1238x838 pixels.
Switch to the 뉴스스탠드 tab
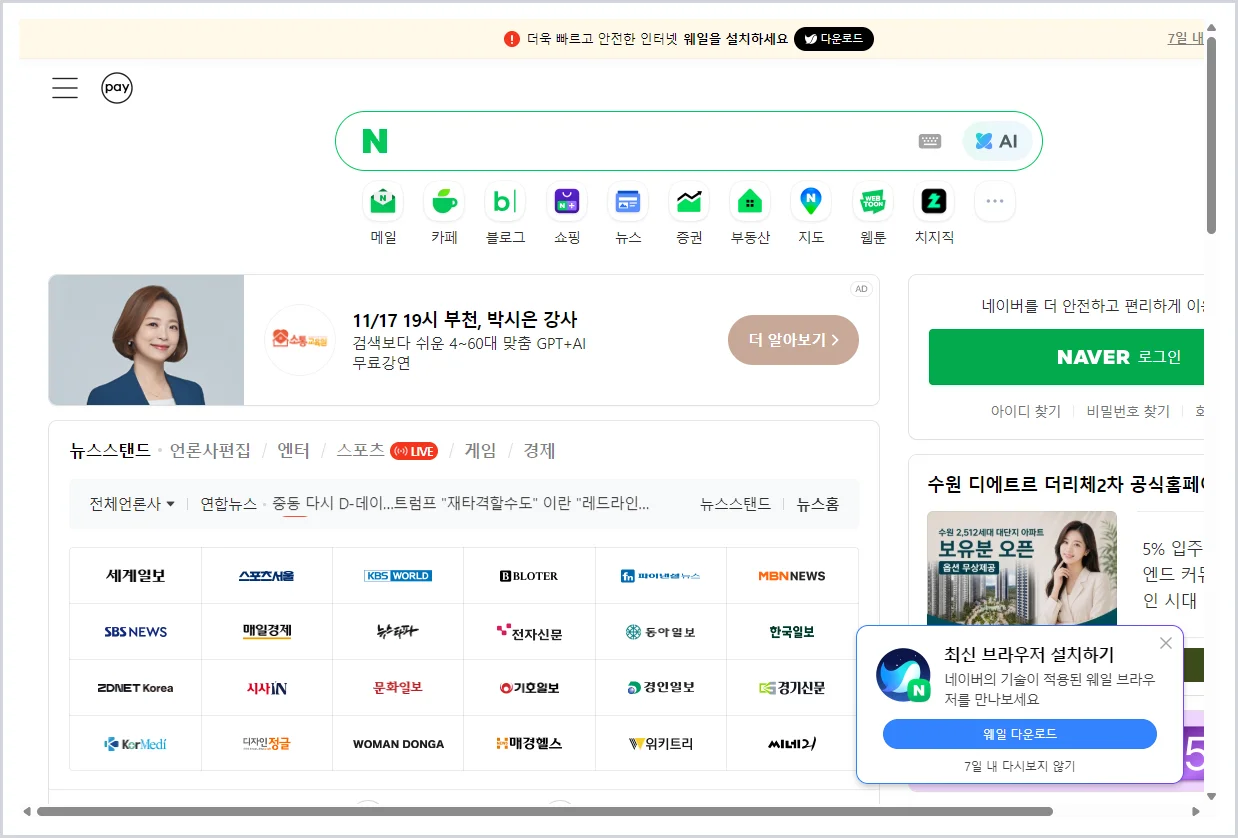pos(110,451)
